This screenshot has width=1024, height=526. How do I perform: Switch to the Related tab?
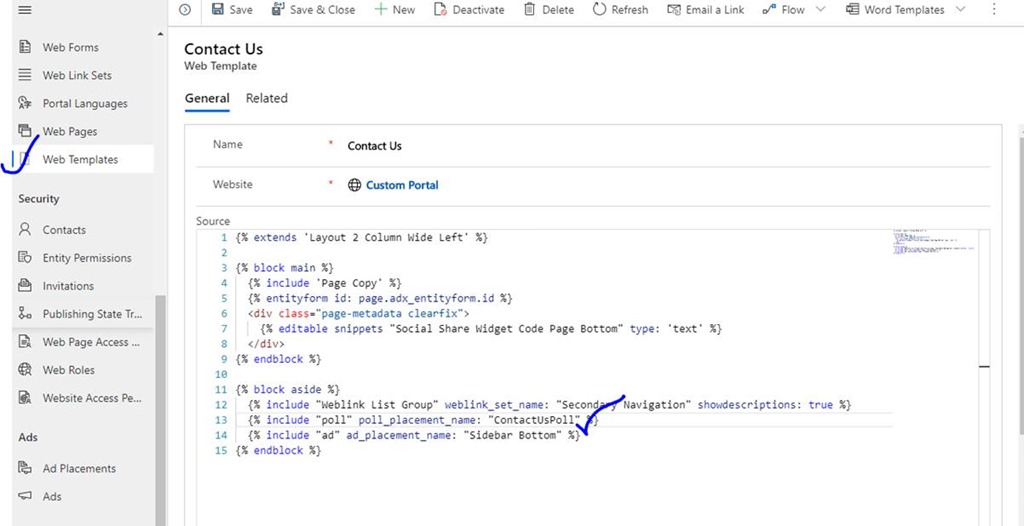(267, 98)
